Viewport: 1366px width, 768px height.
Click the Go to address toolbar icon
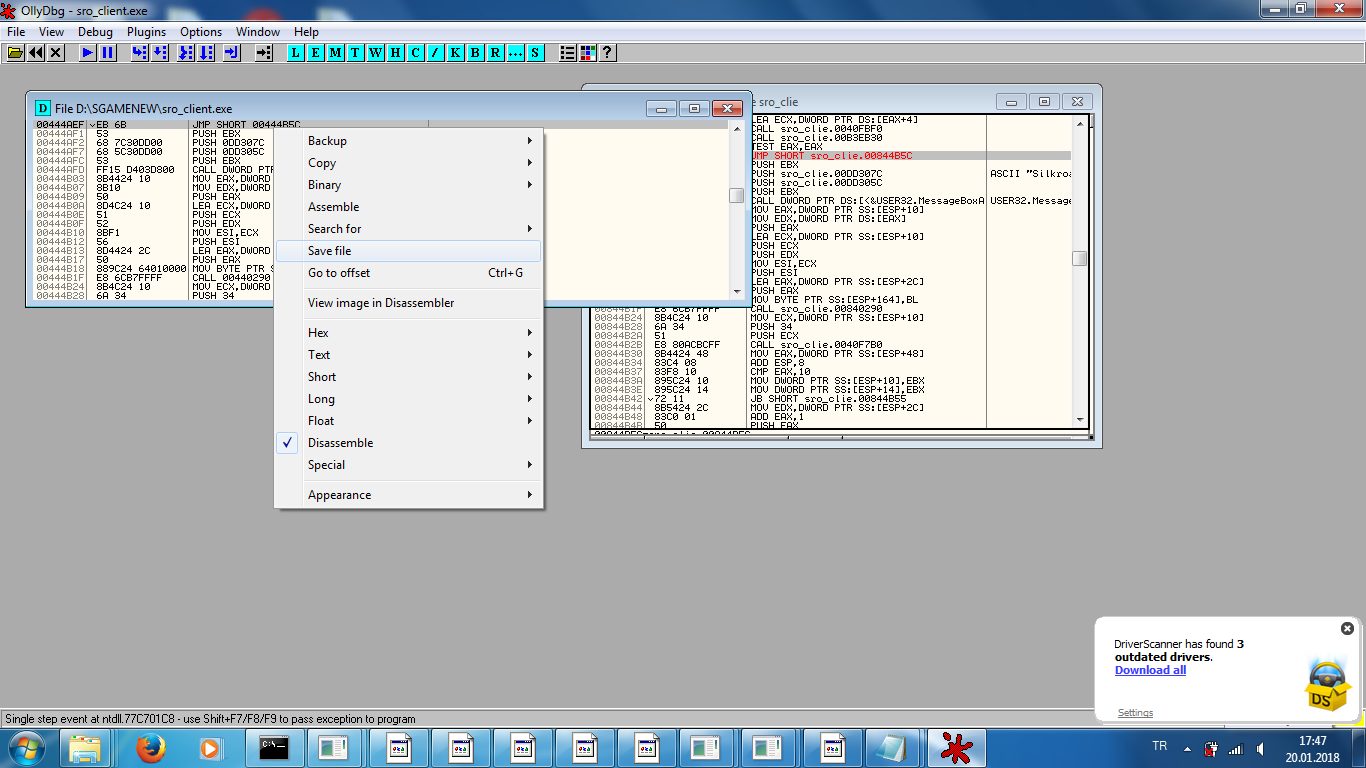[x=264, y=52]
